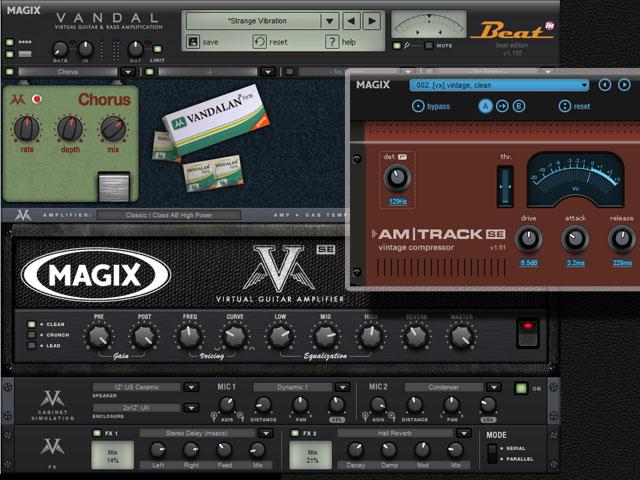Enable the tuner LED switch

396,45
